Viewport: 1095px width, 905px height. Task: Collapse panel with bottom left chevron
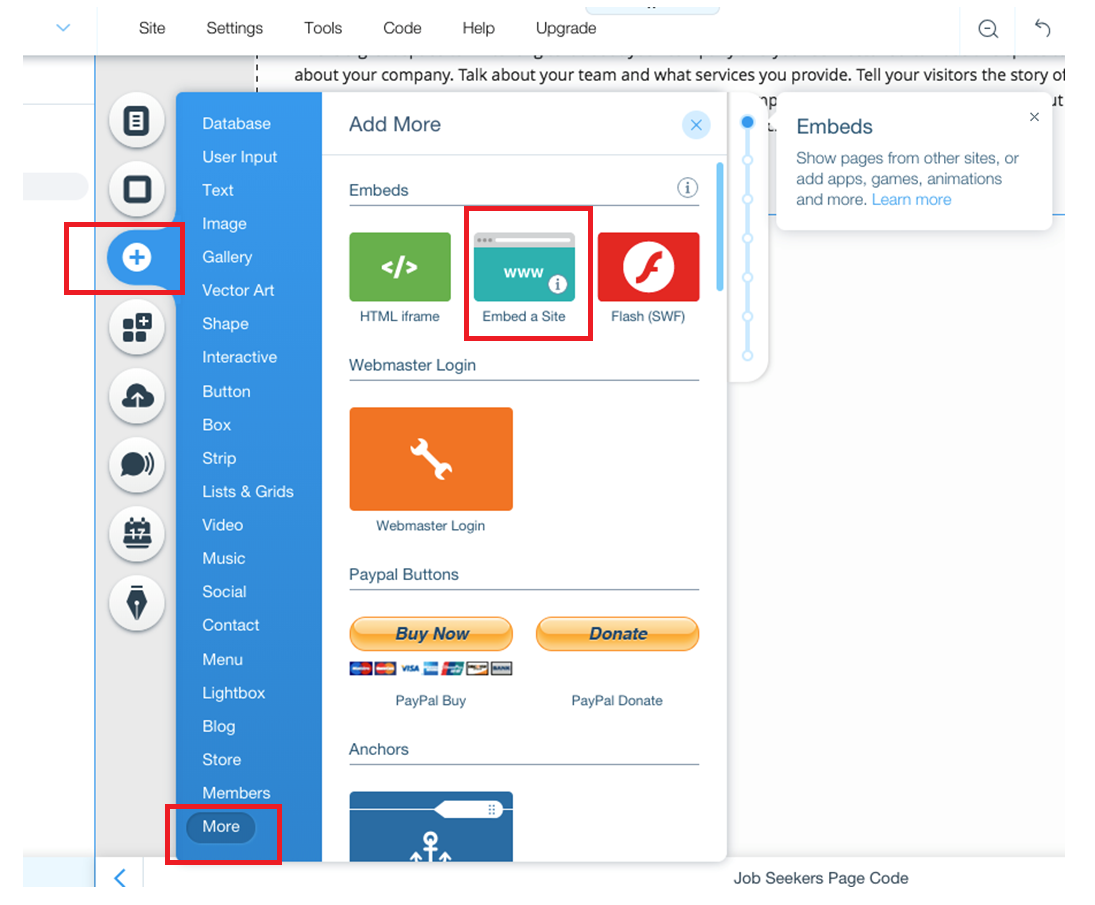(120, 878)
